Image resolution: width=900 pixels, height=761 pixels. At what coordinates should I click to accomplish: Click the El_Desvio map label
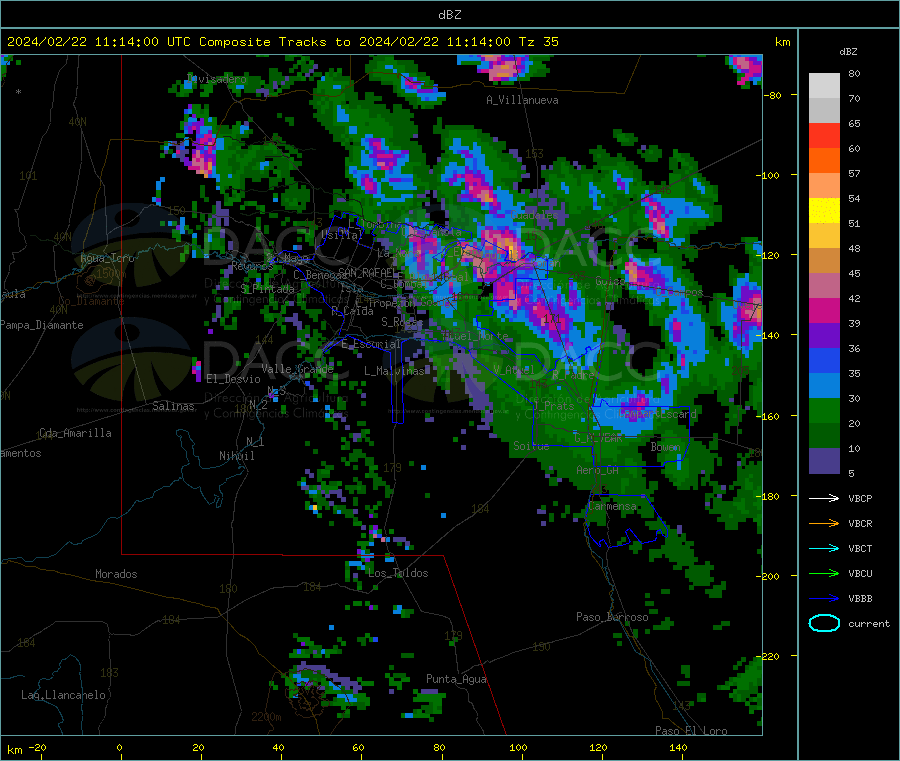(x=233, y=379)
